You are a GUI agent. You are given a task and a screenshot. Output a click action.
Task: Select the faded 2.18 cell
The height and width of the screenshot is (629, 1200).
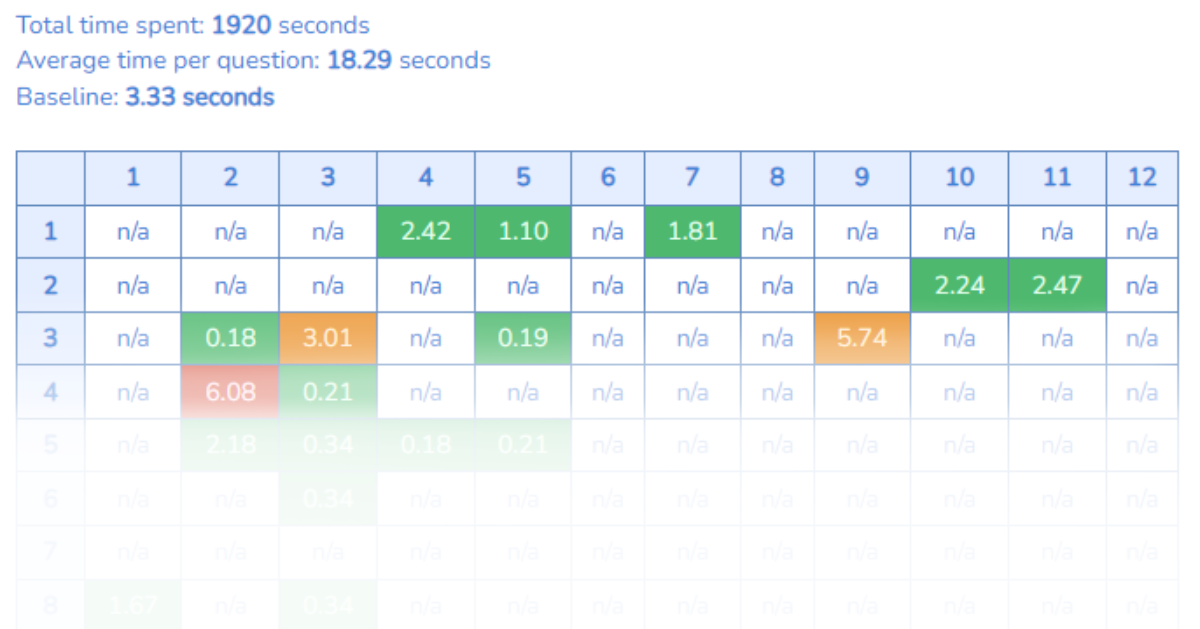coord(230,444)
